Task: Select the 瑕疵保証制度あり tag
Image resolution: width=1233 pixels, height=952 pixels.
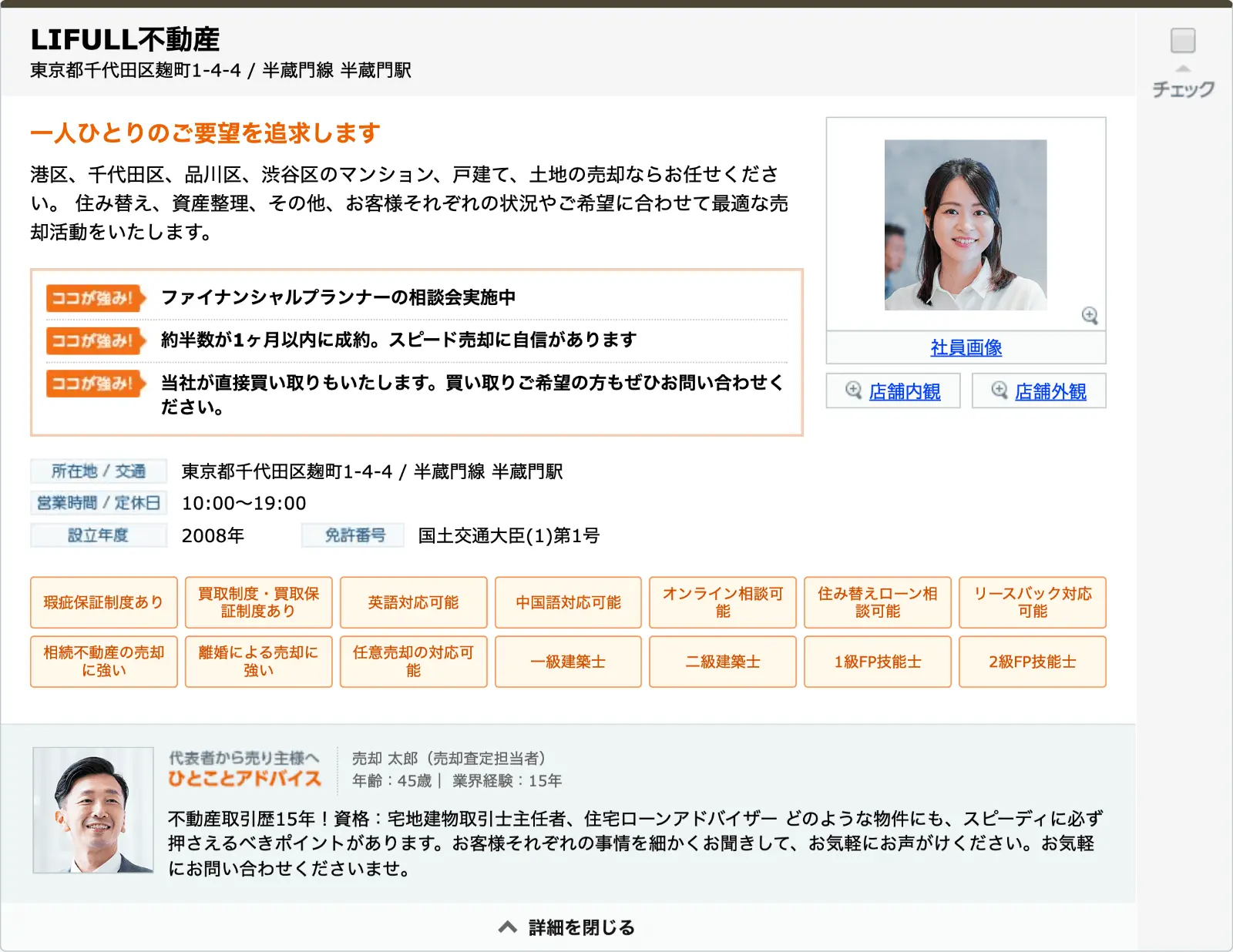Action: click(104, 602)
